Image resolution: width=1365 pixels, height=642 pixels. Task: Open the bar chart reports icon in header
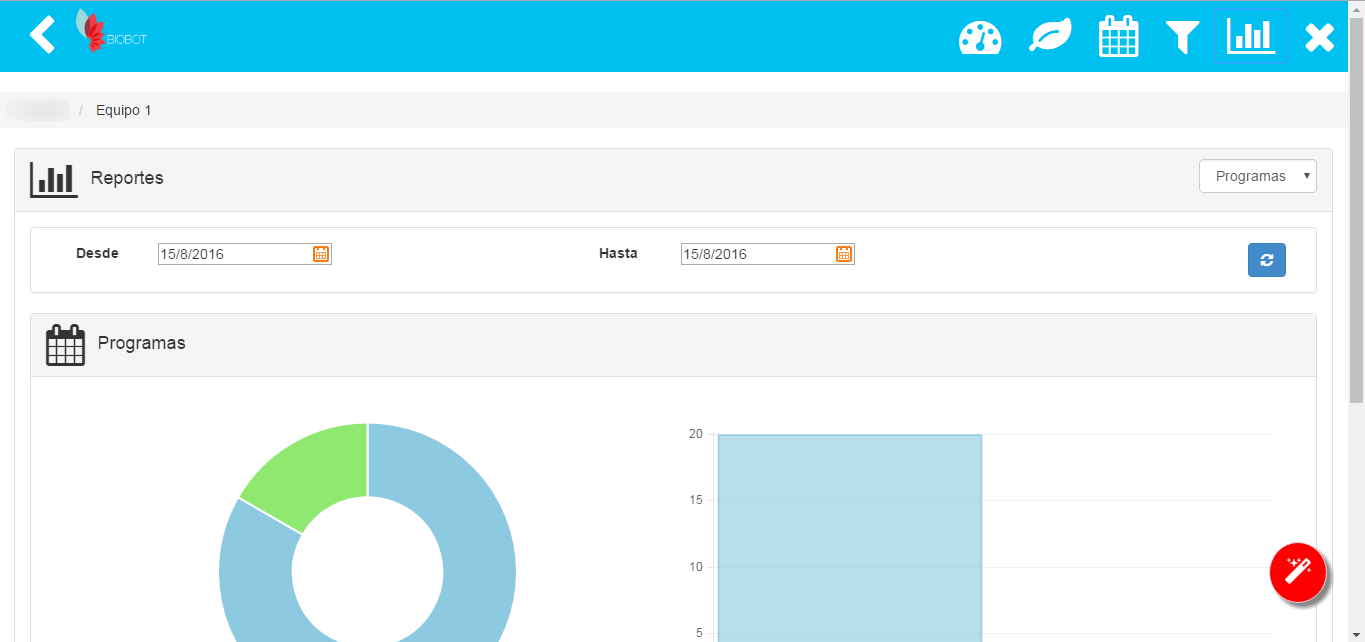(1250, 37)
